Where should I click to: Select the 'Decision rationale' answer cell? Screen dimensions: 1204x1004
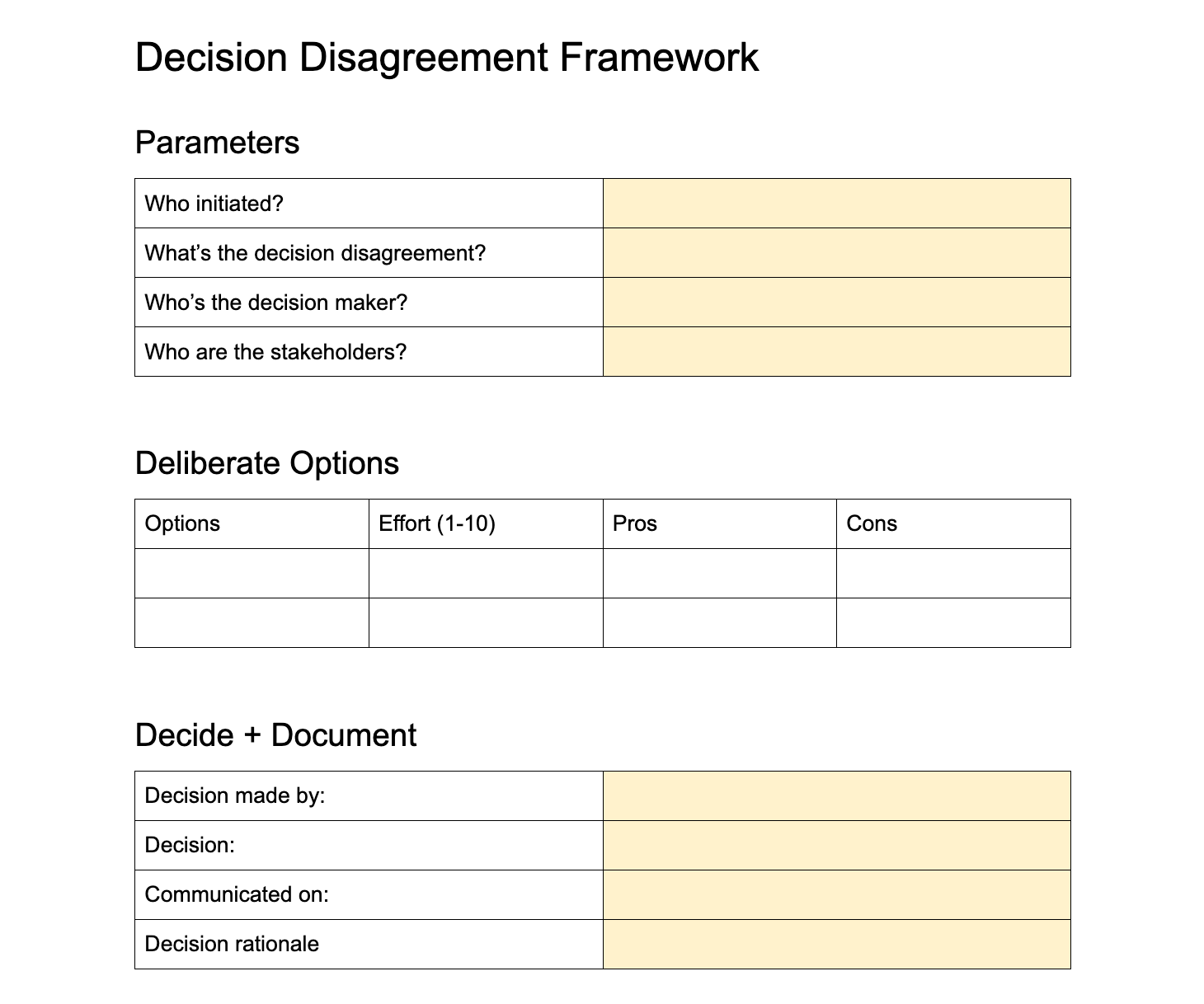(836, 945)
